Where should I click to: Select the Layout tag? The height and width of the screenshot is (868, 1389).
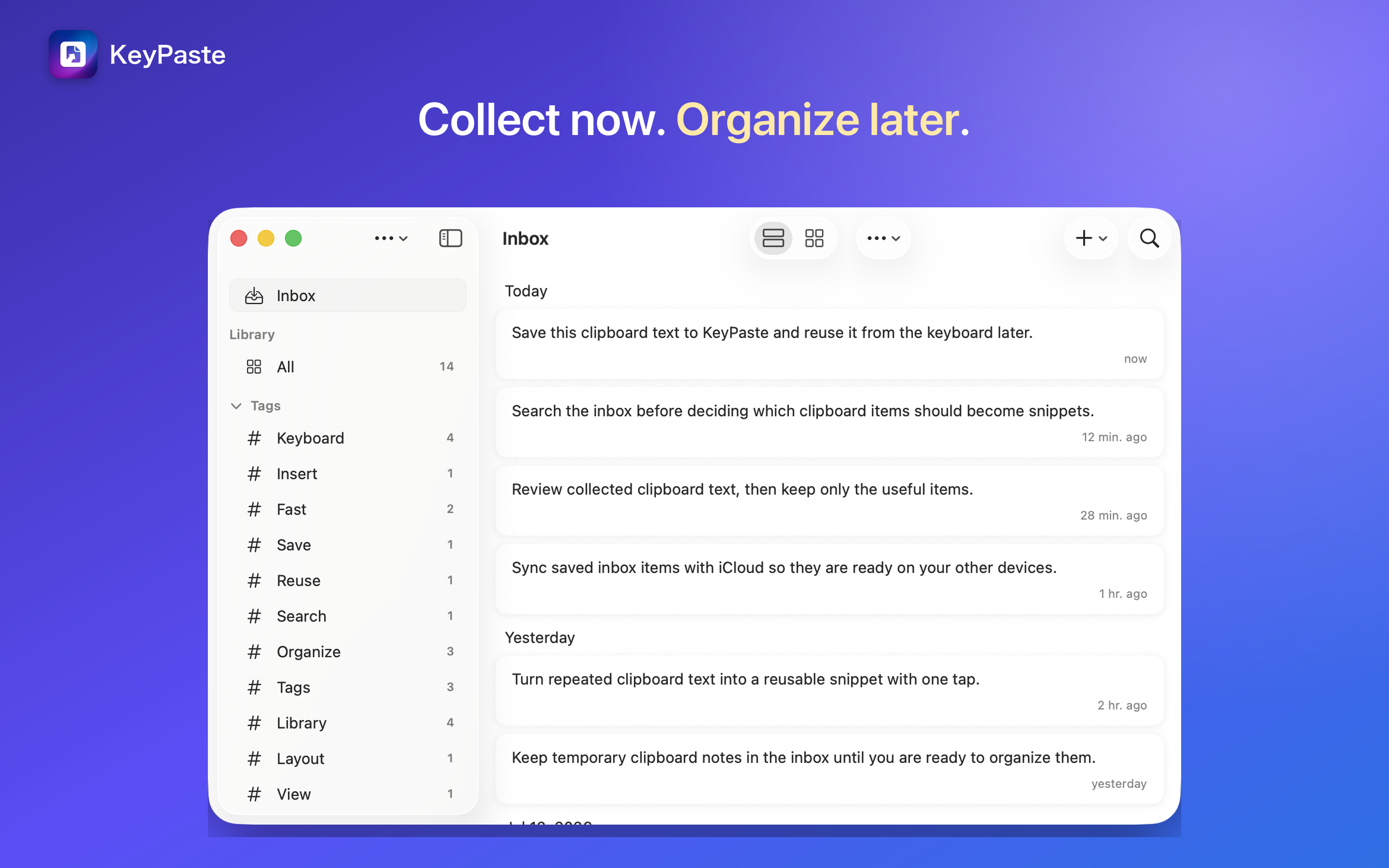[348, 759]
